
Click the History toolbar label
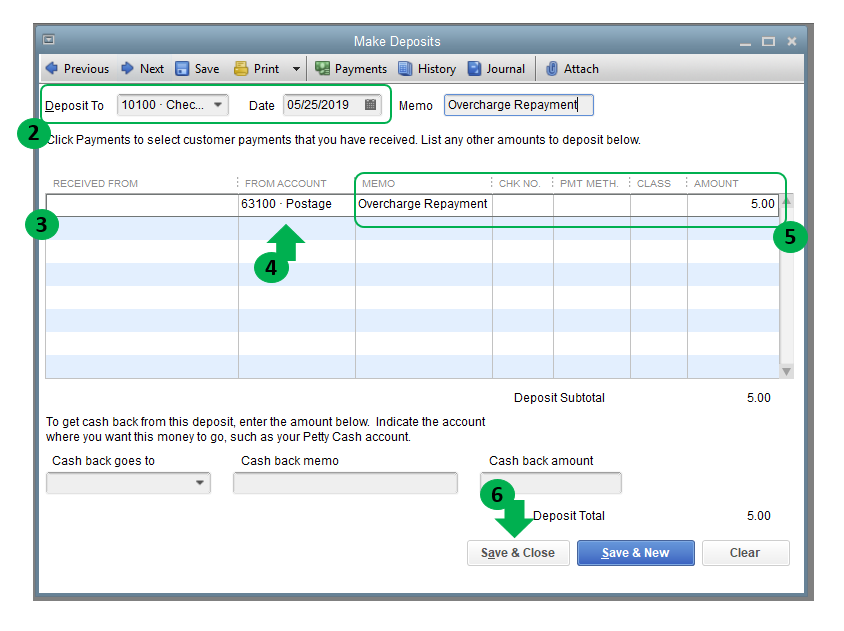[x=437, y=69]
